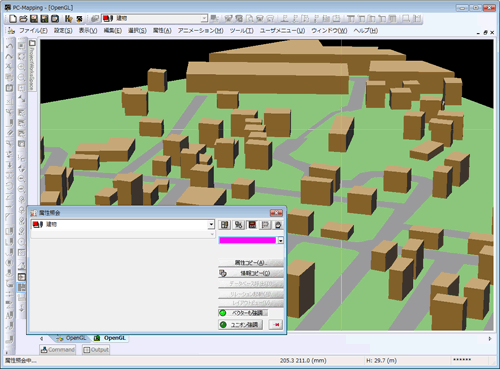Click the Redo arrow in left toolbar
This screenshot has width=500, height=369.
point(9,56)
